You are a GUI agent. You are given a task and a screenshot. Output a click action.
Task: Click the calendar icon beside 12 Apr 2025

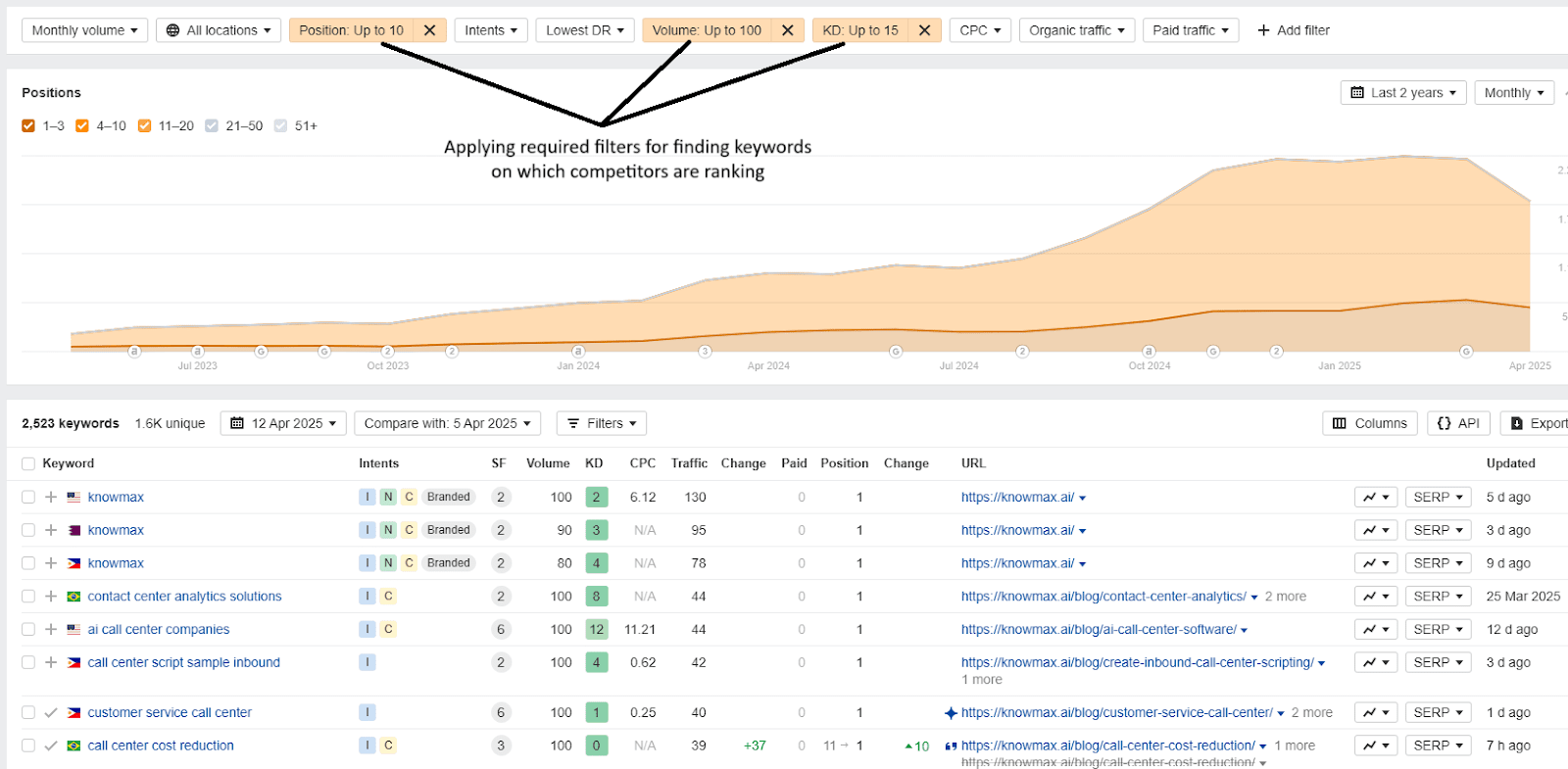pos(237,423)
